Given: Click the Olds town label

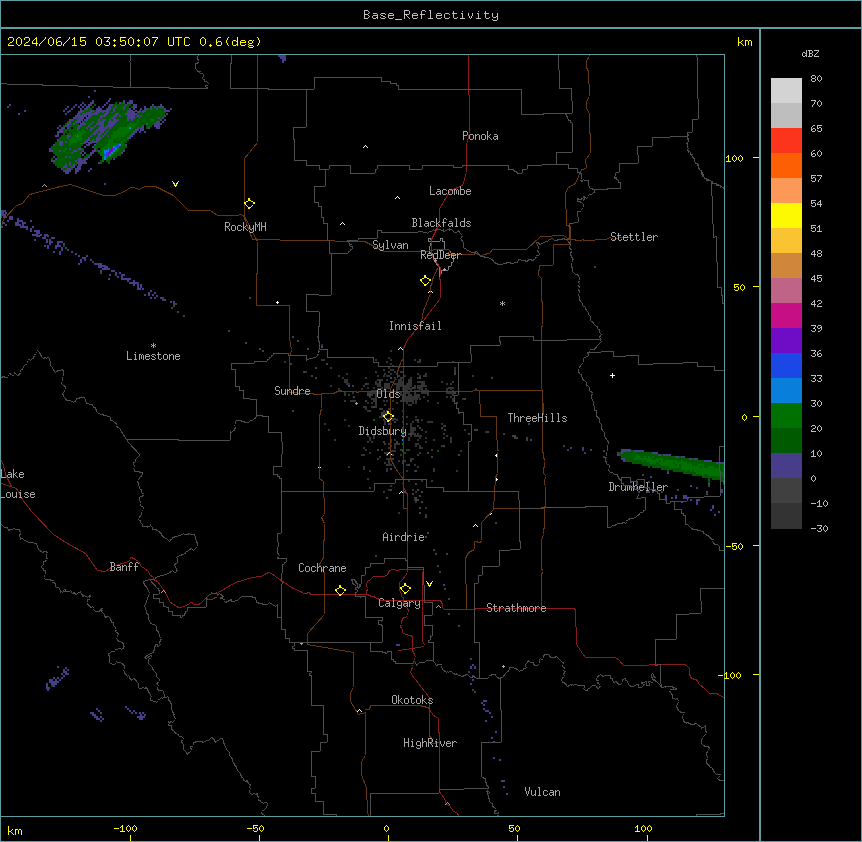Looking at the screenshot, I should pos(388,394).
